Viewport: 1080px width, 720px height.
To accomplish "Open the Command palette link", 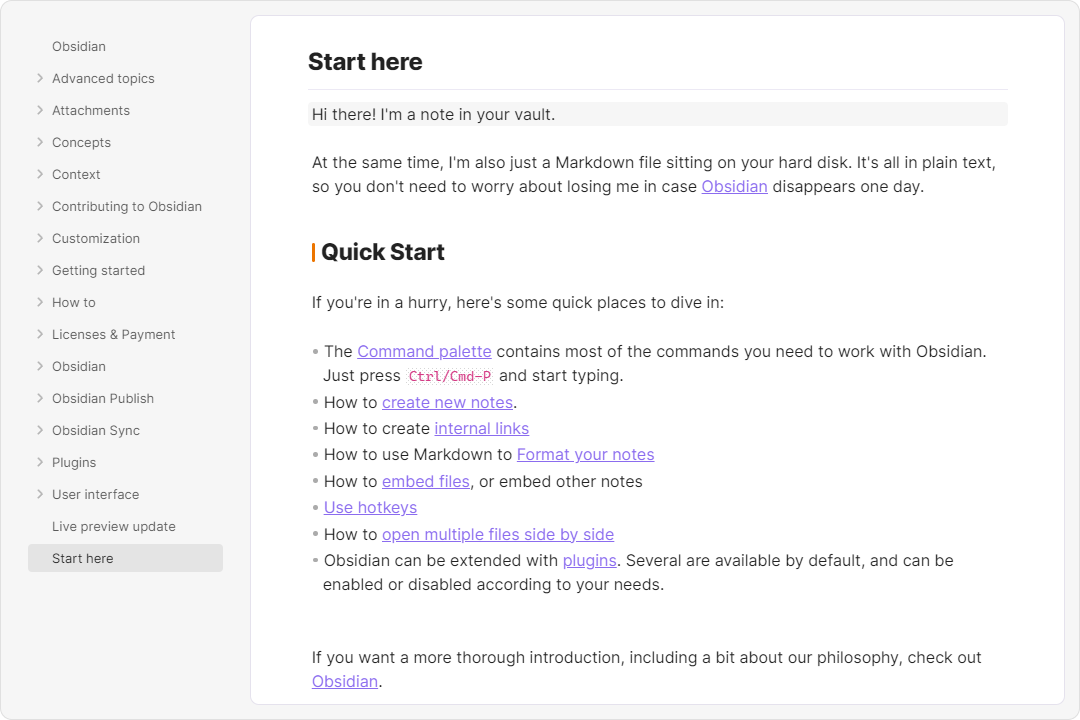I will [424, 351].
